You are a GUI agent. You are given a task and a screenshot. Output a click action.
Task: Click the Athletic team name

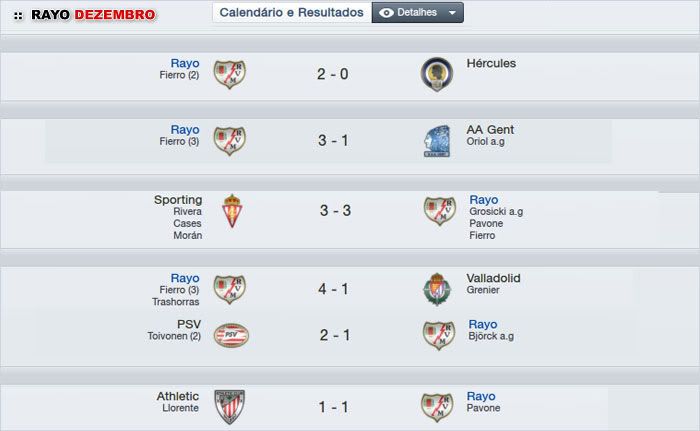178,396
